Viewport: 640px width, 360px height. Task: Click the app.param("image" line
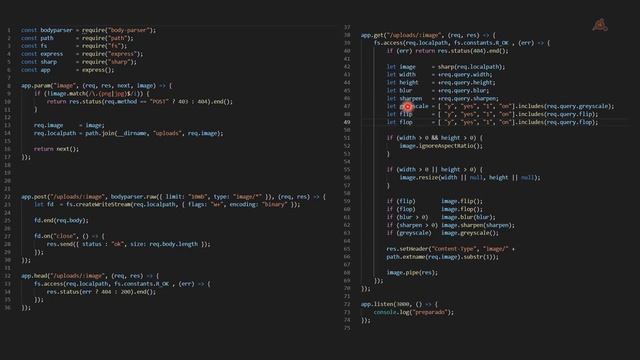(x=97, y=86)
